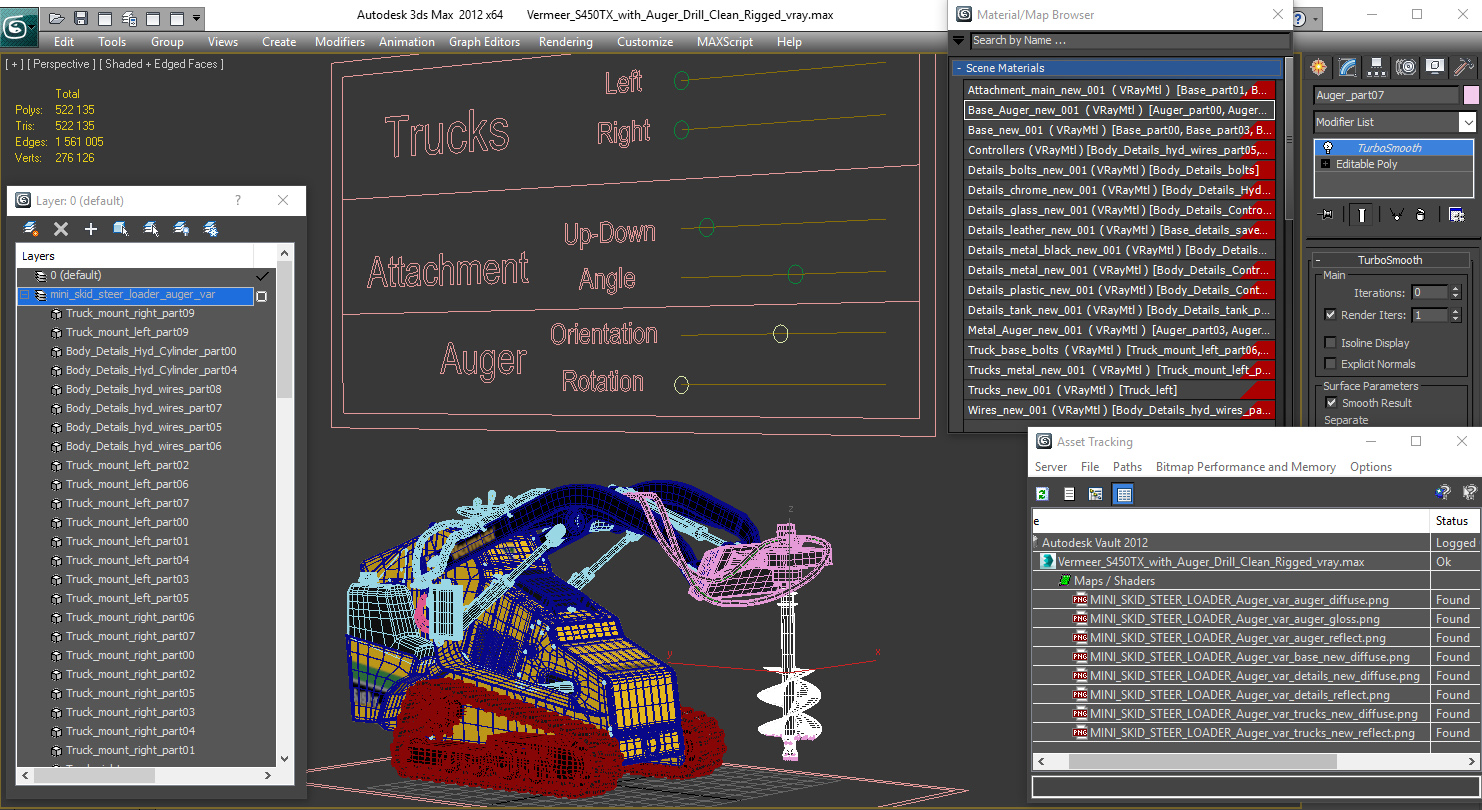Image resolution: width=1482 pixels, height=810 pixels.
Task: Click the Open File toolbar icon
Action: tap(57, 18)
